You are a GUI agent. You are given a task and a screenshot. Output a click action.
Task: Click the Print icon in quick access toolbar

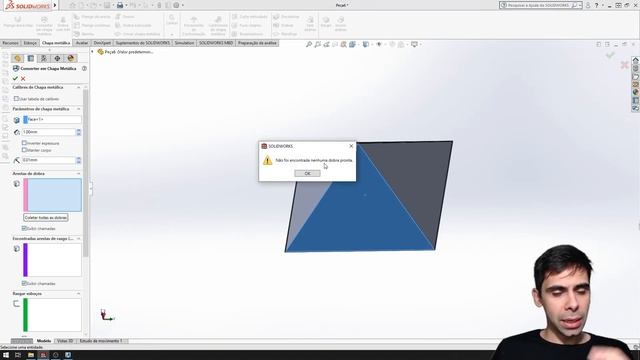tap(120, 5)
